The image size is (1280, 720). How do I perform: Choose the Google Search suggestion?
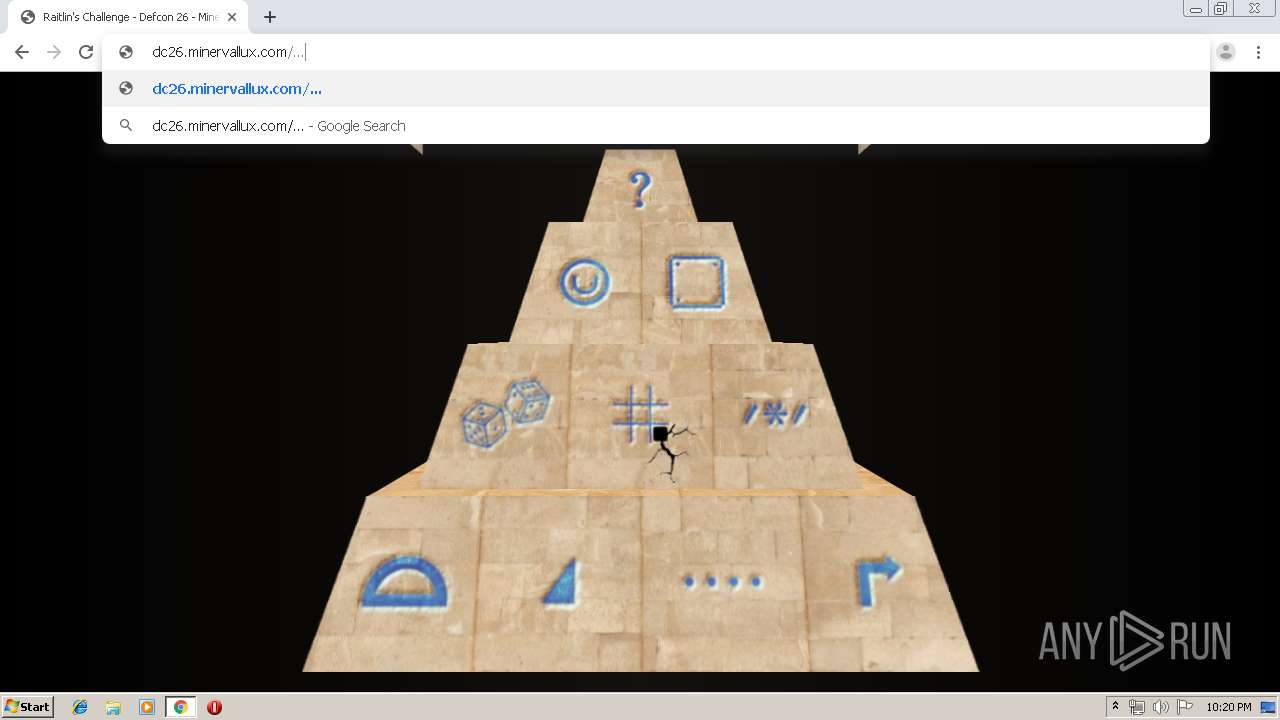point(656,126)
